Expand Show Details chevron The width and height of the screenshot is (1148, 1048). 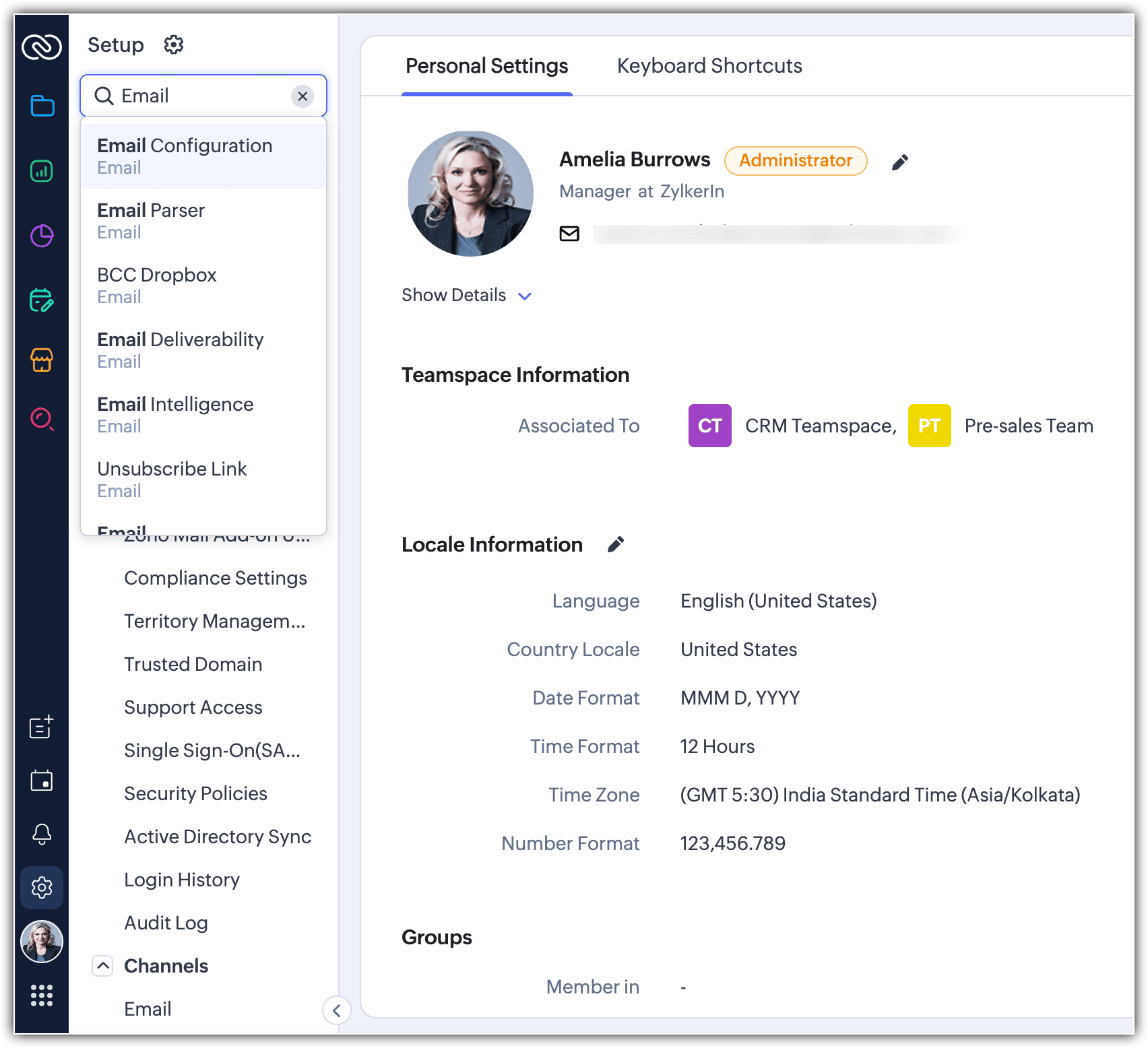(525, 296)
